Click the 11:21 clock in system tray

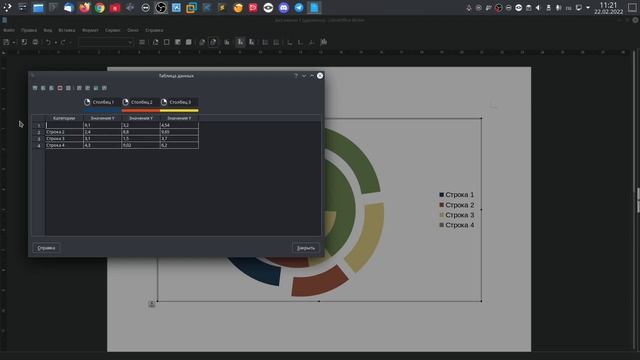pyautogui.click(x=608, y=5)
